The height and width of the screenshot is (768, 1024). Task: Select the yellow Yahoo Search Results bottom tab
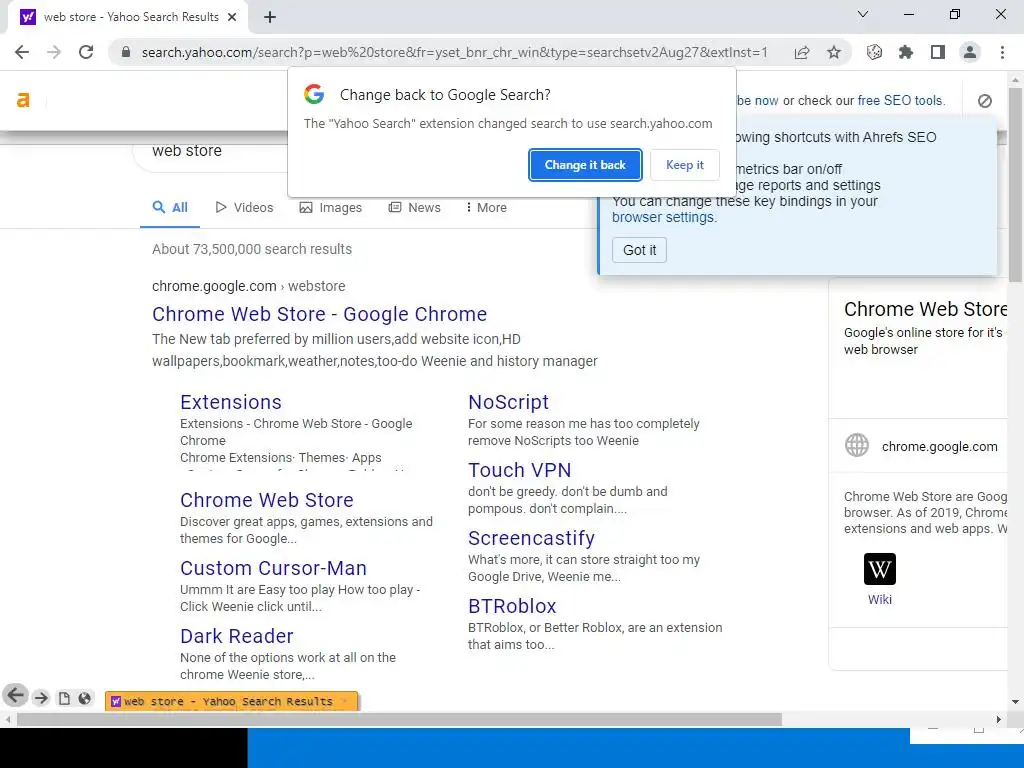pos(231,701)
